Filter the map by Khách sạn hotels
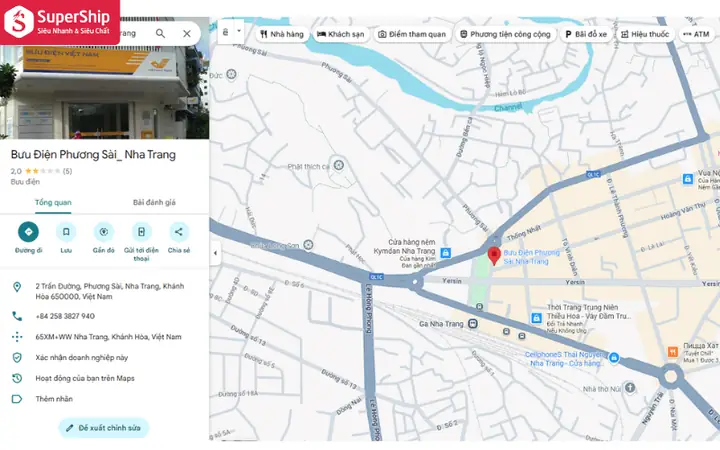720x450 pixels. (x=341, y=34)
